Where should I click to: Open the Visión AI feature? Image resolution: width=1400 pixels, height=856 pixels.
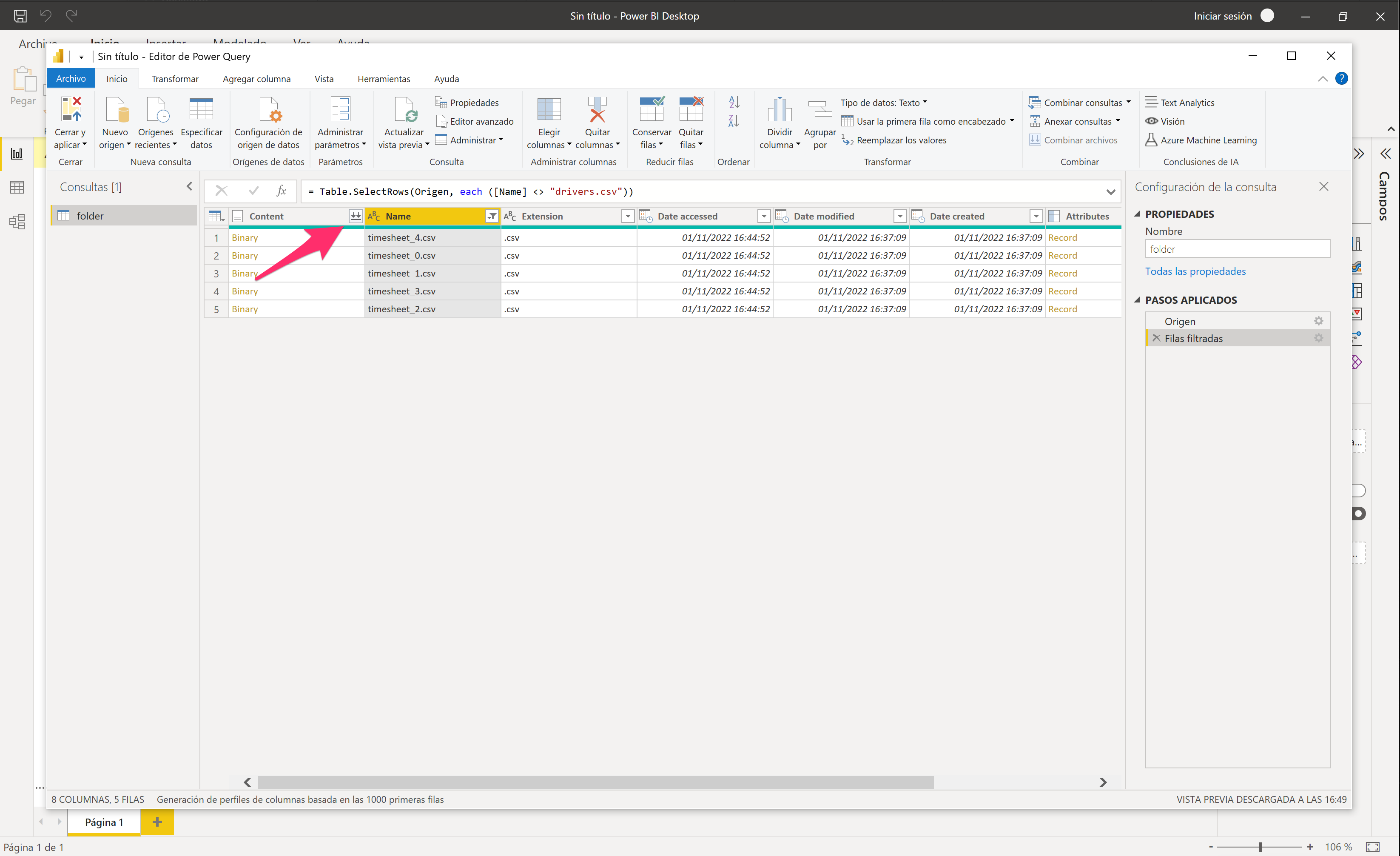click(x=1165, y=121)
